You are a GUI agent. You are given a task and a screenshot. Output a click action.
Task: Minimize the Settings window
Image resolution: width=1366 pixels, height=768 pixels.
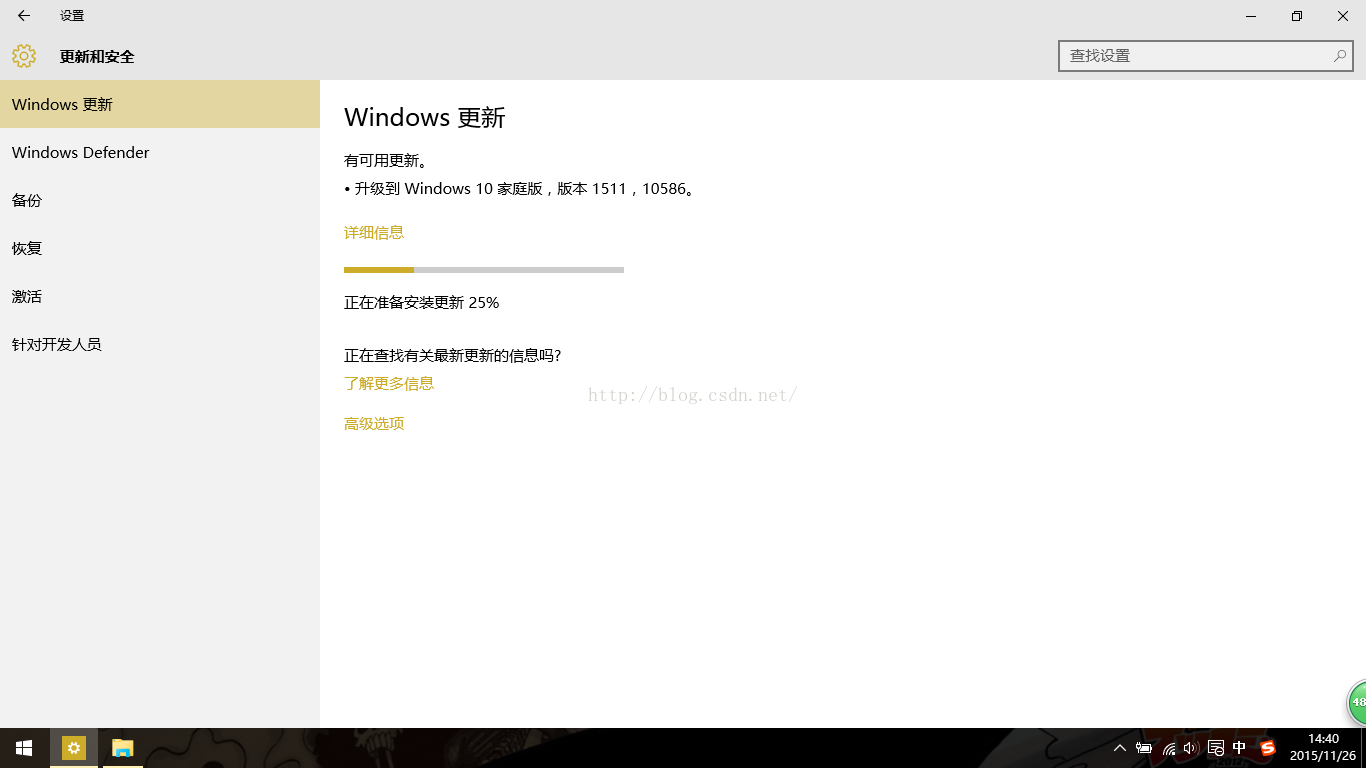pos(1251,16)
